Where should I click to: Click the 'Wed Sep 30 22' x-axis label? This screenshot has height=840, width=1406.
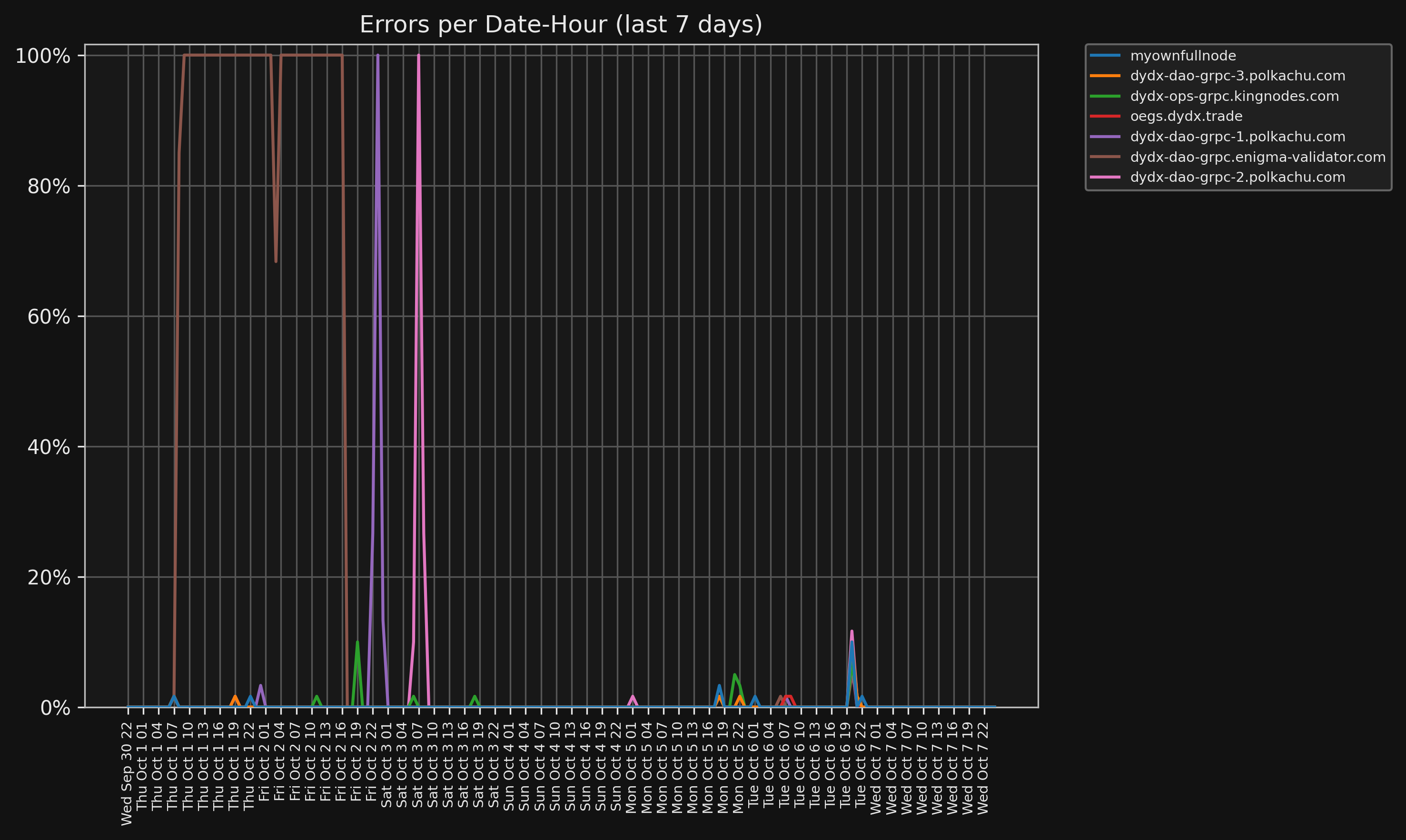(127, 773)
